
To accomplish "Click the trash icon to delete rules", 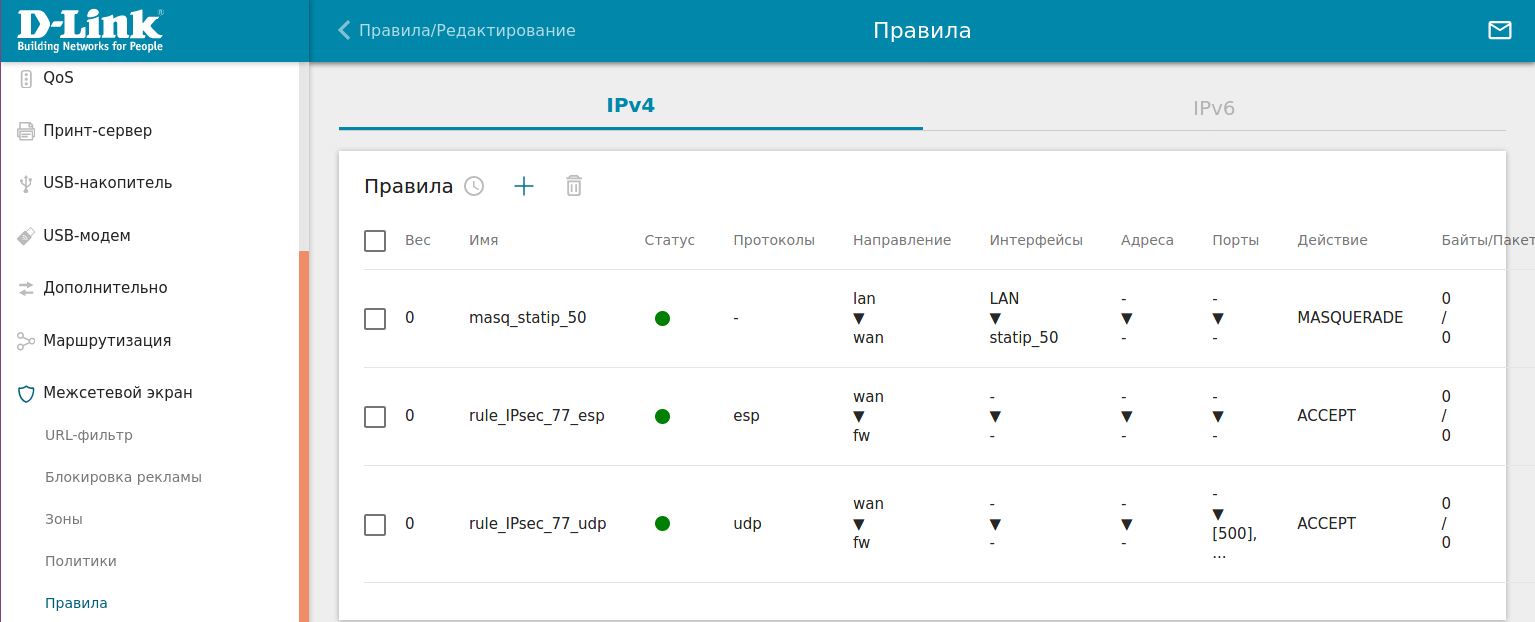I will (x=574, y=186).
